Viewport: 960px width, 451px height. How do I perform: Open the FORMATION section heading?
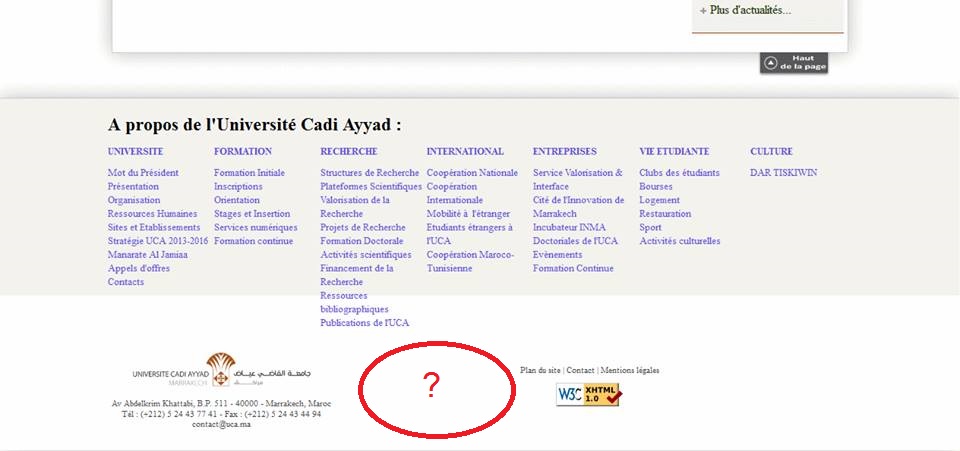click(243, 151)
